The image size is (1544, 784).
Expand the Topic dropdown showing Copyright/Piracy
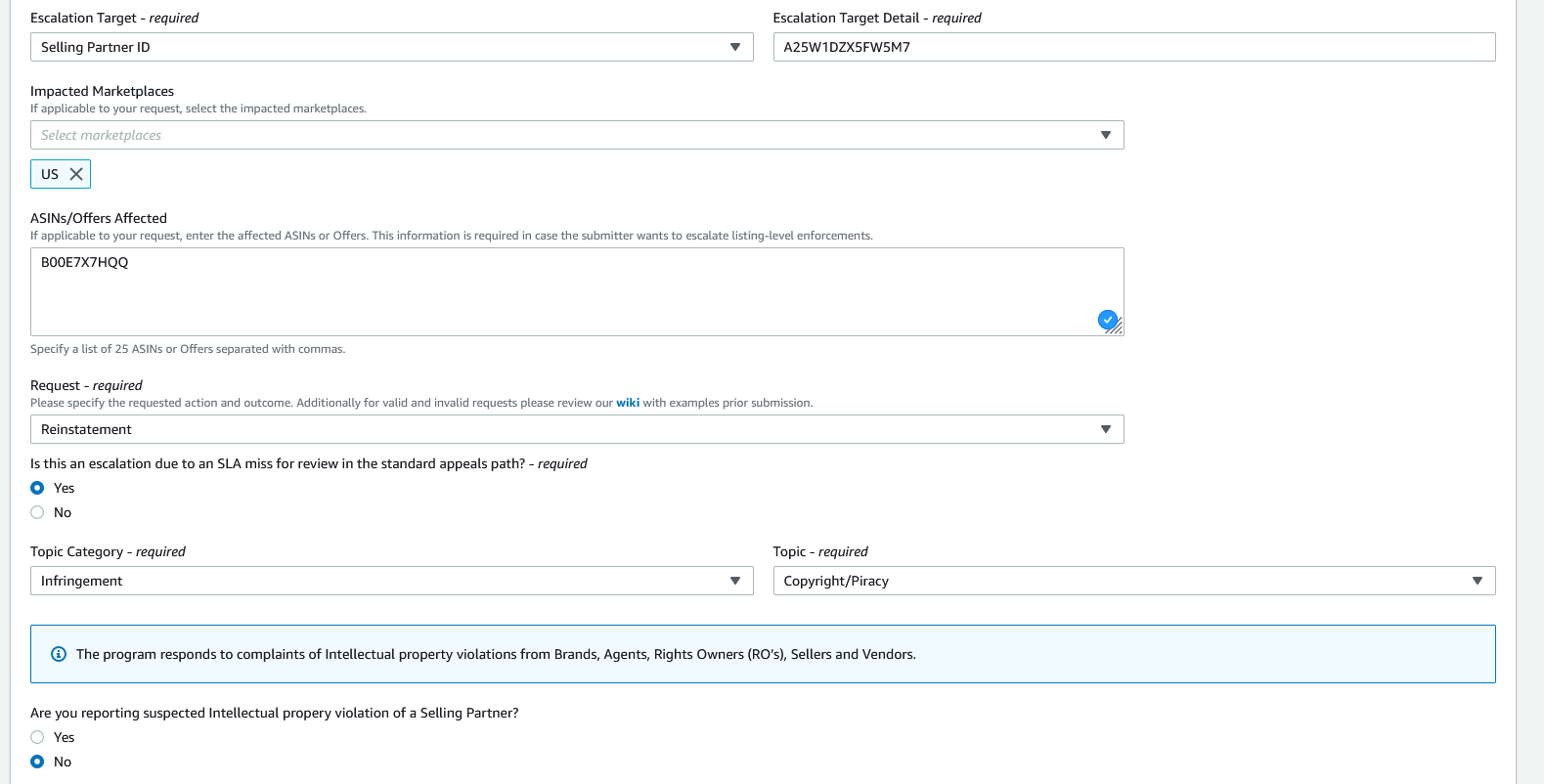point(1133,581)
